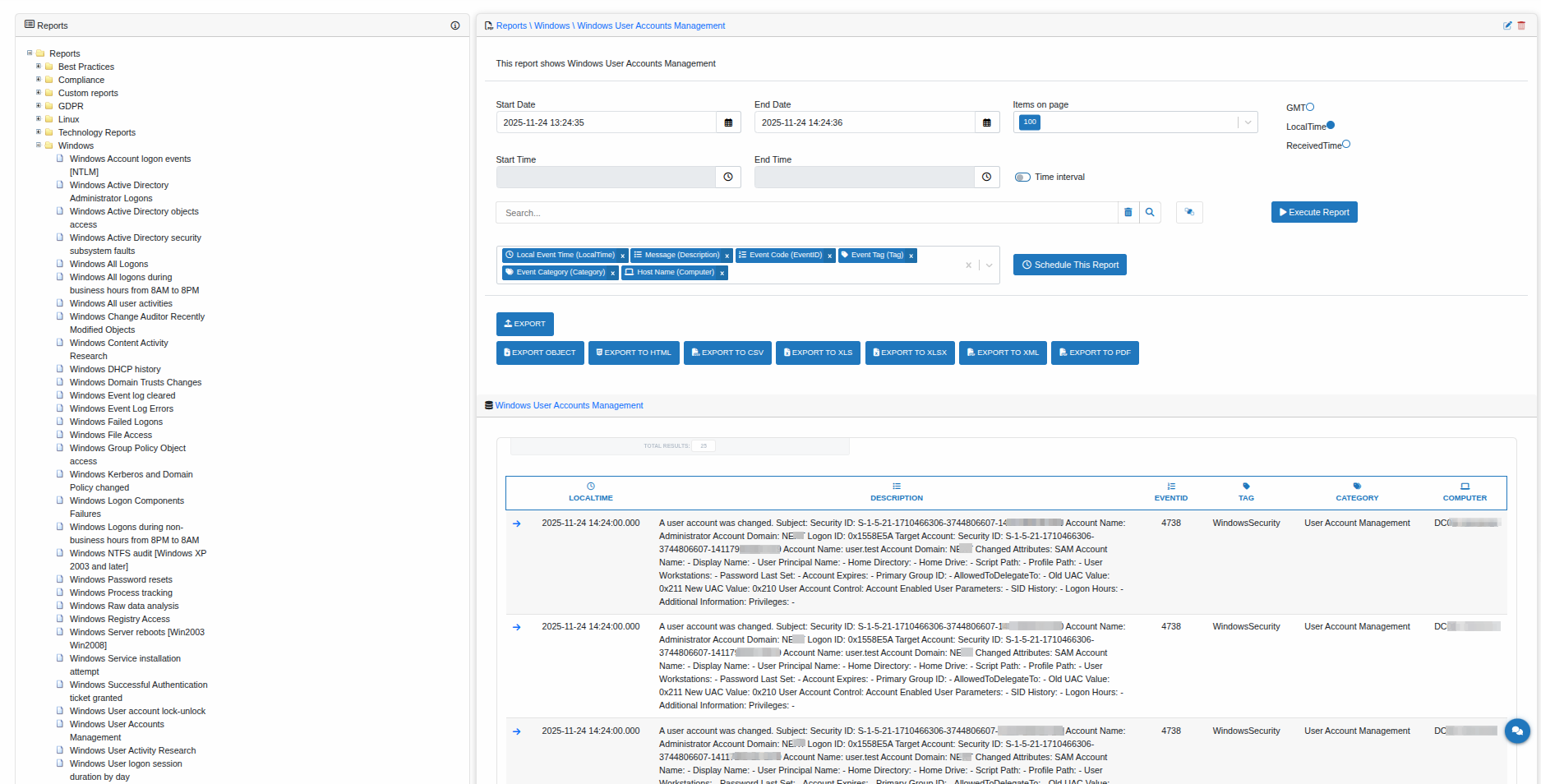Image resolution: width=1541 pixels, height=784 pixels.
Task: Click the icon right of the magnifier button
Action: click(1188, 212)
